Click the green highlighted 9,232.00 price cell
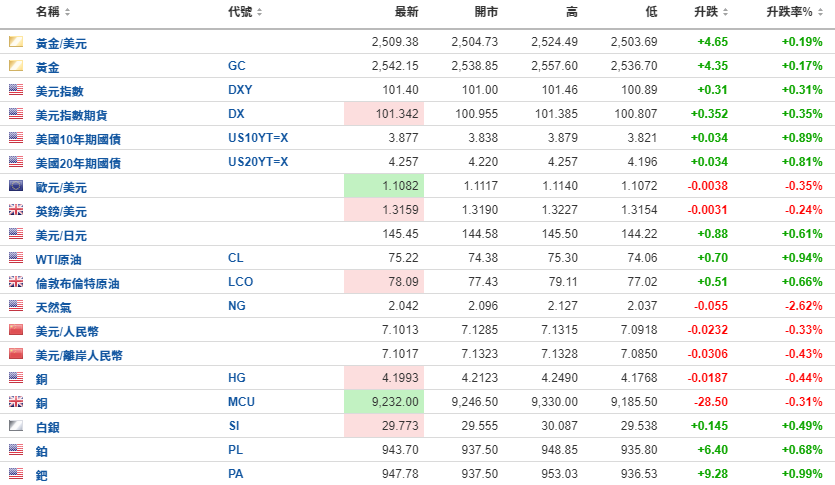 383,402
